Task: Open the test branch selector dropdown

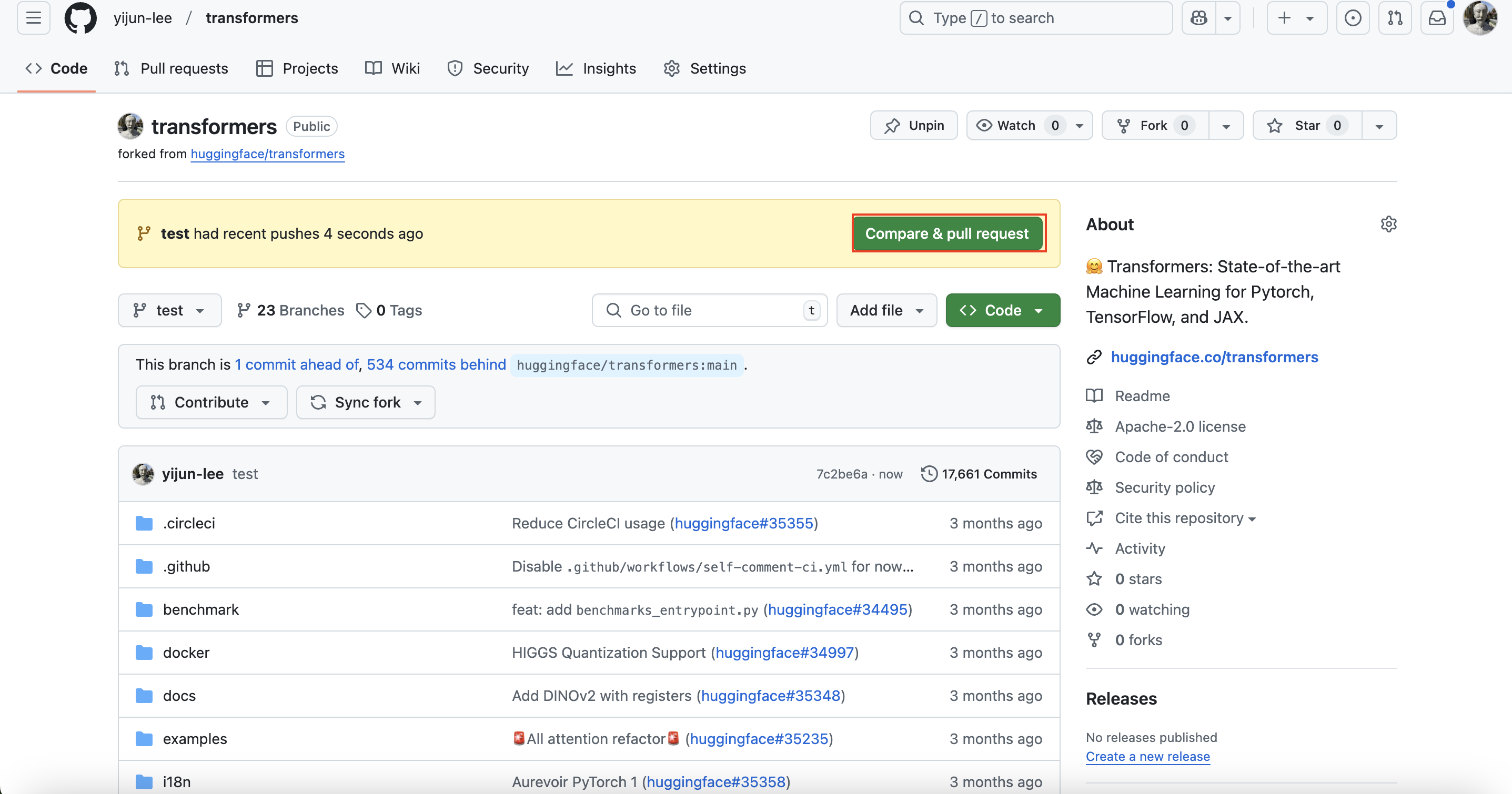Action: [169, 310]
